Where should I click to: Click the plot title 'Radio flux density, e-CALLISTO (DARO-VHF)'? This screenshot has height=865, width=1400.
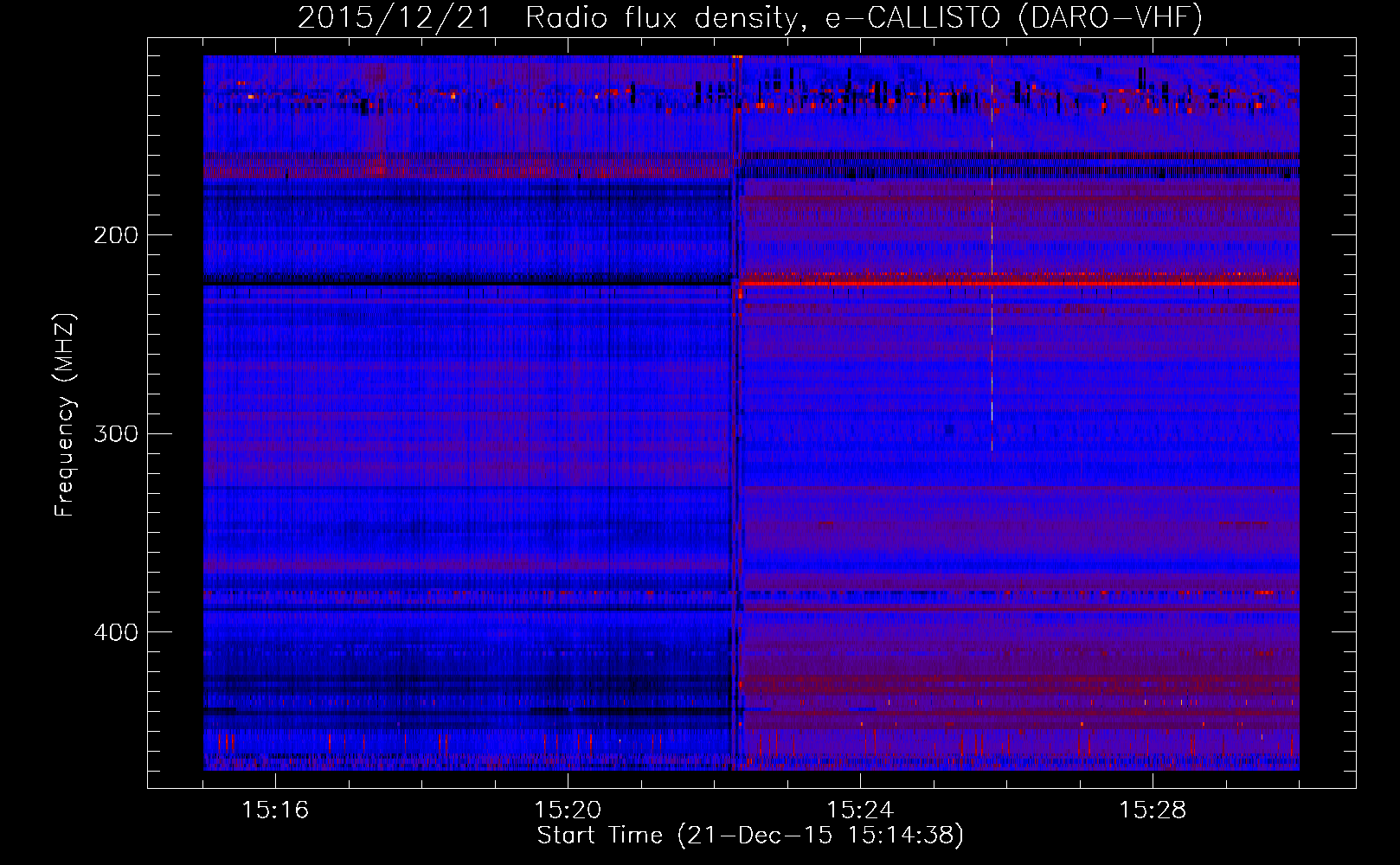pyautogui.click(x=864, y=17)
